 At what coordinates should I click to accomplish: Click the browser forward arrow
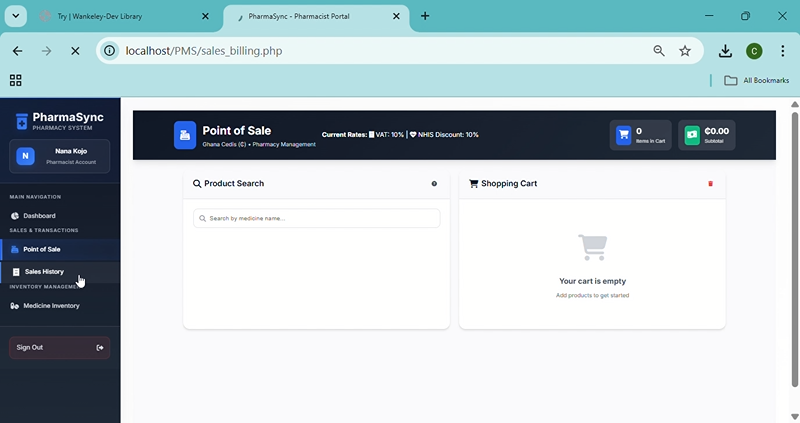[x=46, y=51]
